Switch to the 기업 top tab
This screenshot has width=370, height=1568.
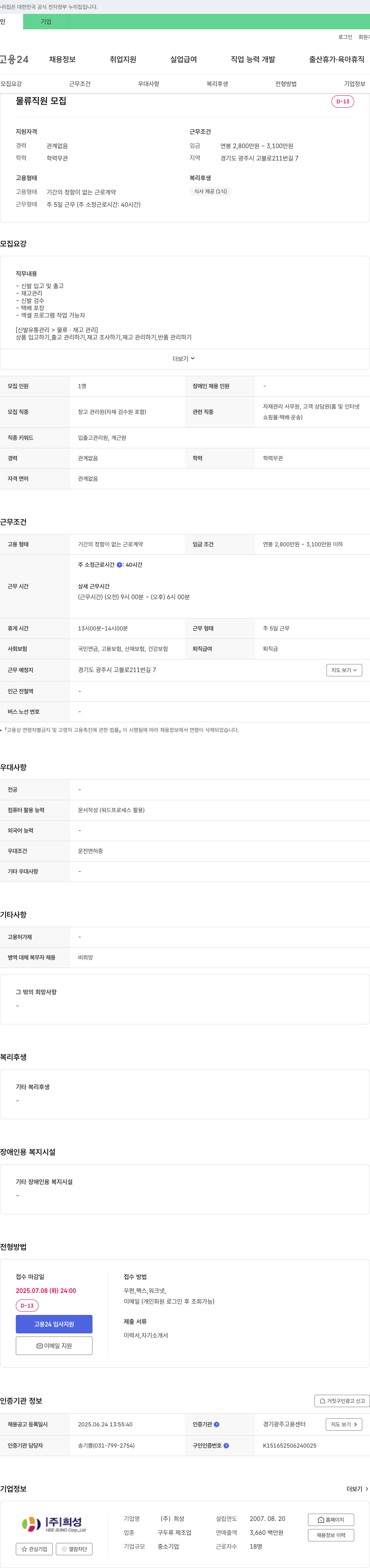[46, 22]
